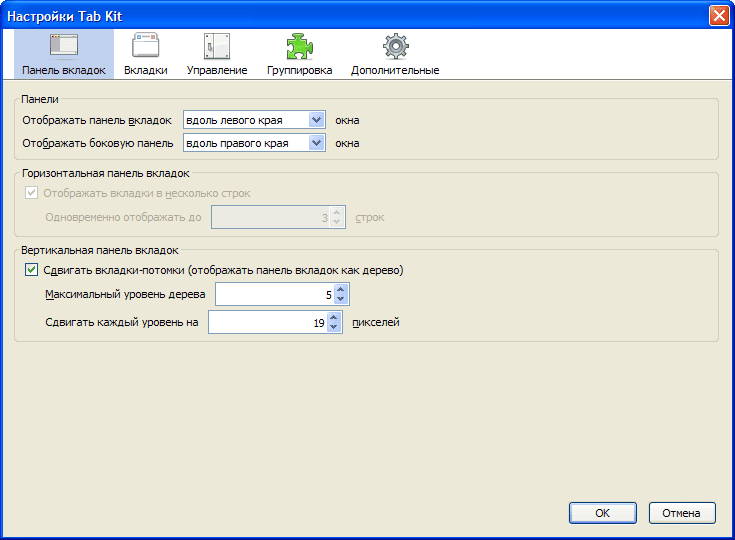
Task: Click the 'вдоль правого края' combo box
Action: (x=254, y=143)
